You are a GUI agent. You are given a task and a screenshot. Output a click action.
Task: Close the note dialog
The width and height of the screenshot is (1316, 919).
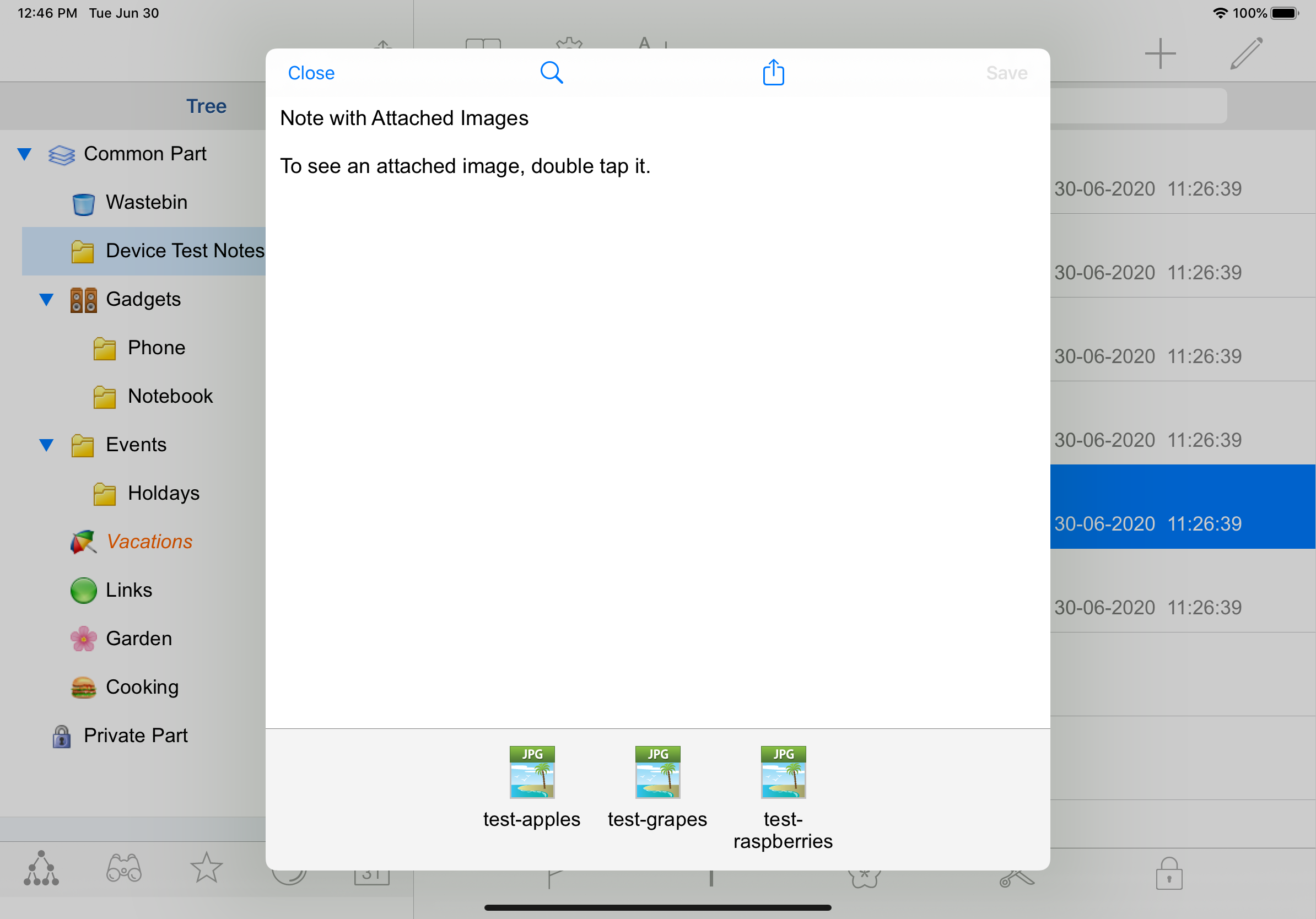click(x=311, y=73)
